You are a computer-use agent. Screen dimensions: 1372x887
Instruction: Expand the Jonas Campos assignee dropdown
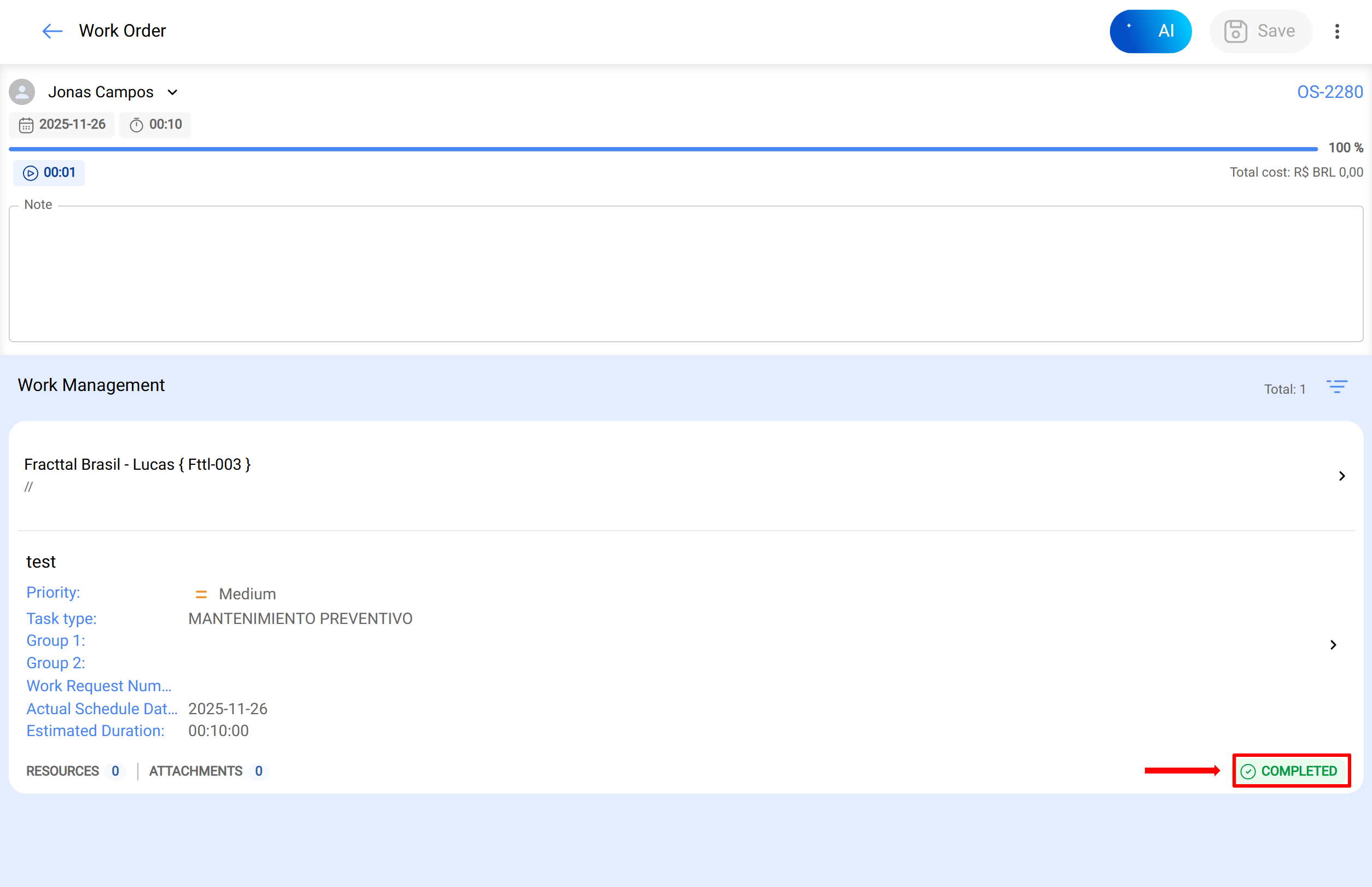click(x=172, y=91)
